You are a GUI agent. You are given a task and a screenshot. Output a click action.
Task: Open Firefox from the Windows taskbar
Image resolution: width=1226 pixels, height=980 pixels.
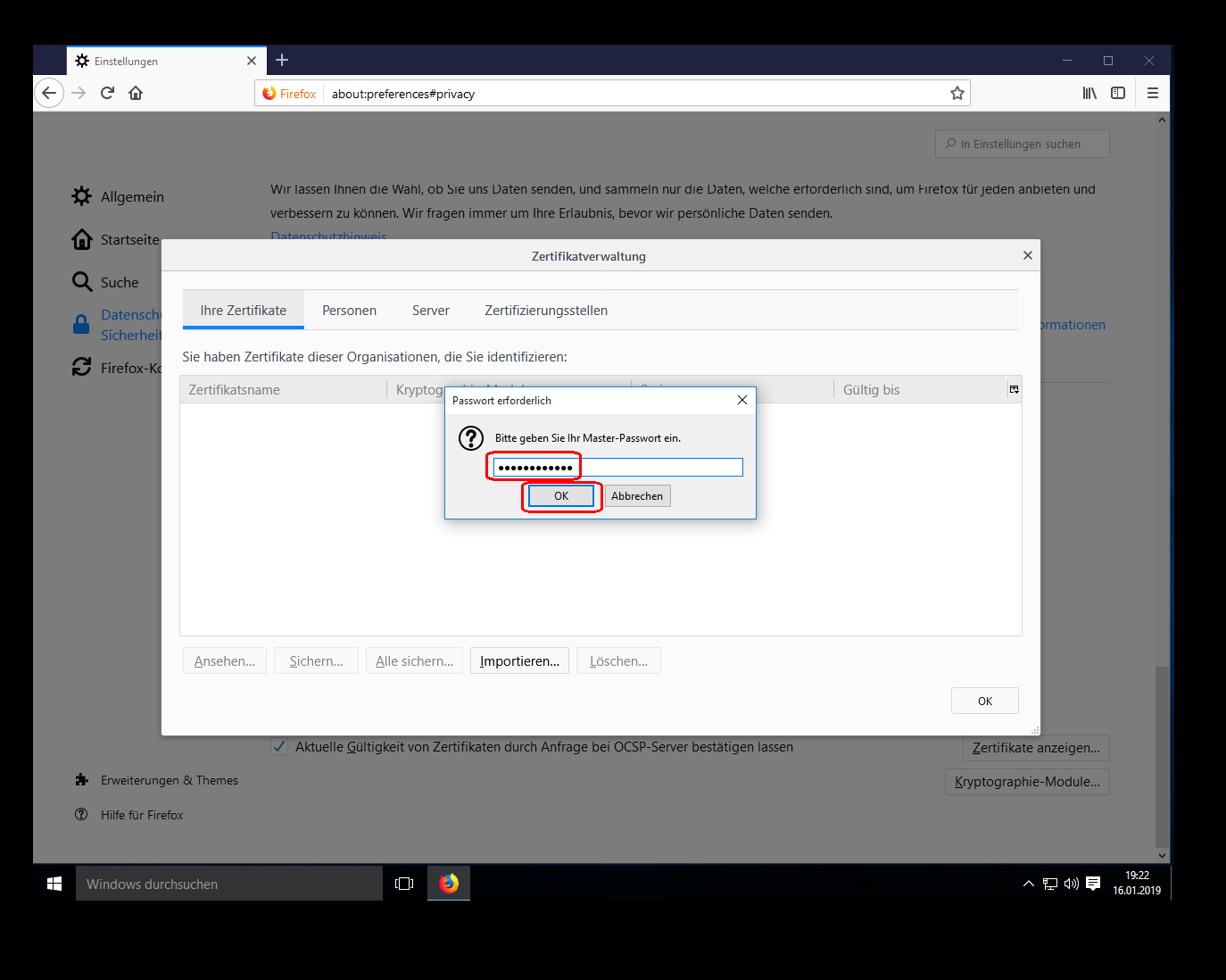(x=449, y=884)
